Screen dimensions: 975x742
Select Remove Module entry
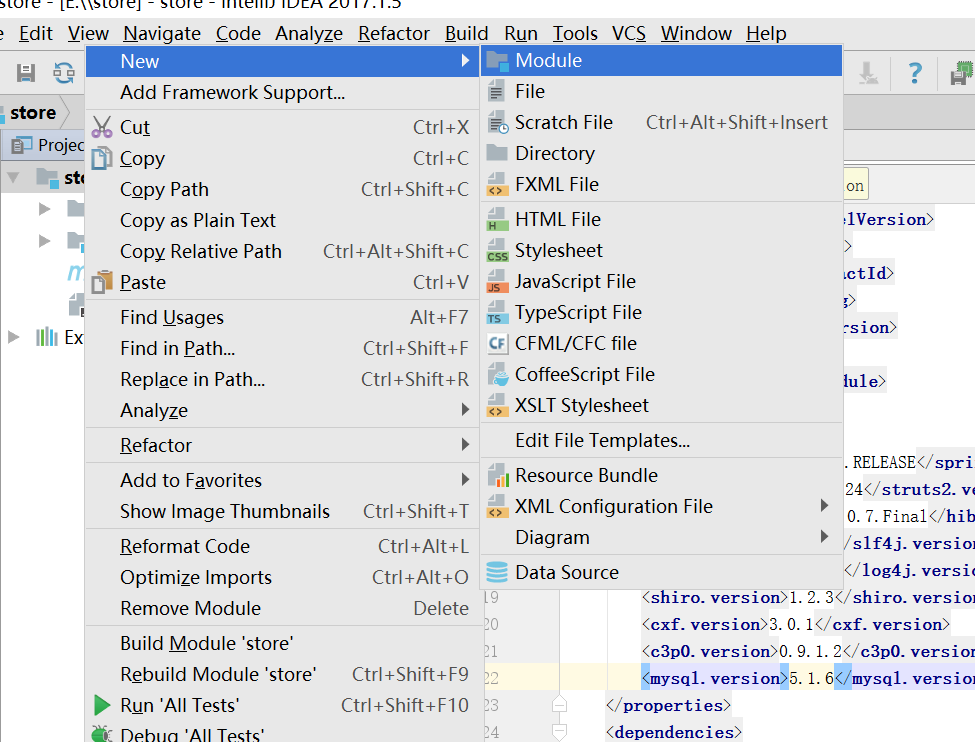283,608
